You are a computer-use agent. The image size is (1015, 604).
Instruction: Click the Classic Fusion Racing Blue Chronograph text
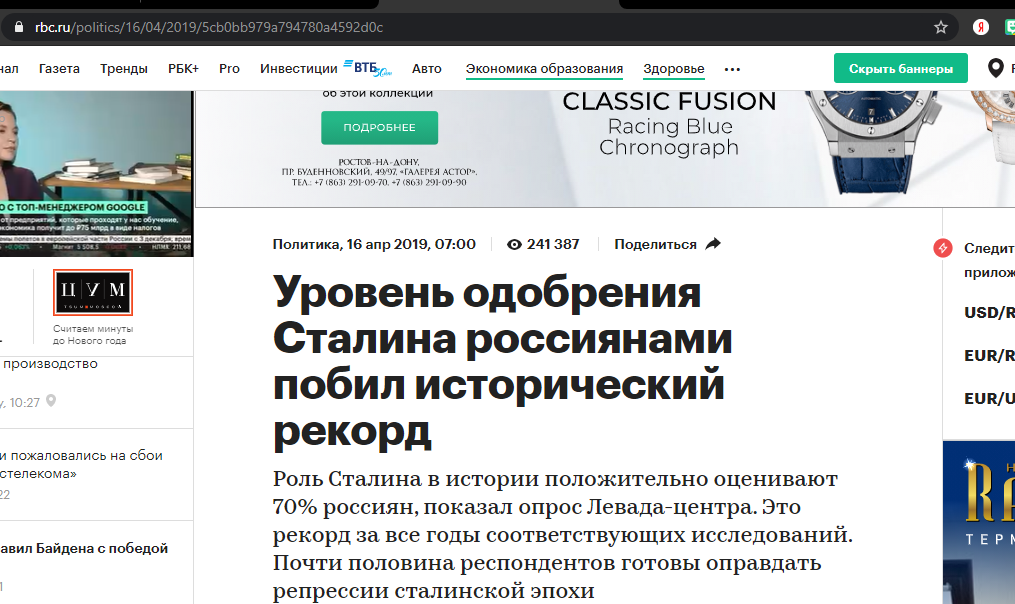coord(669,124)
